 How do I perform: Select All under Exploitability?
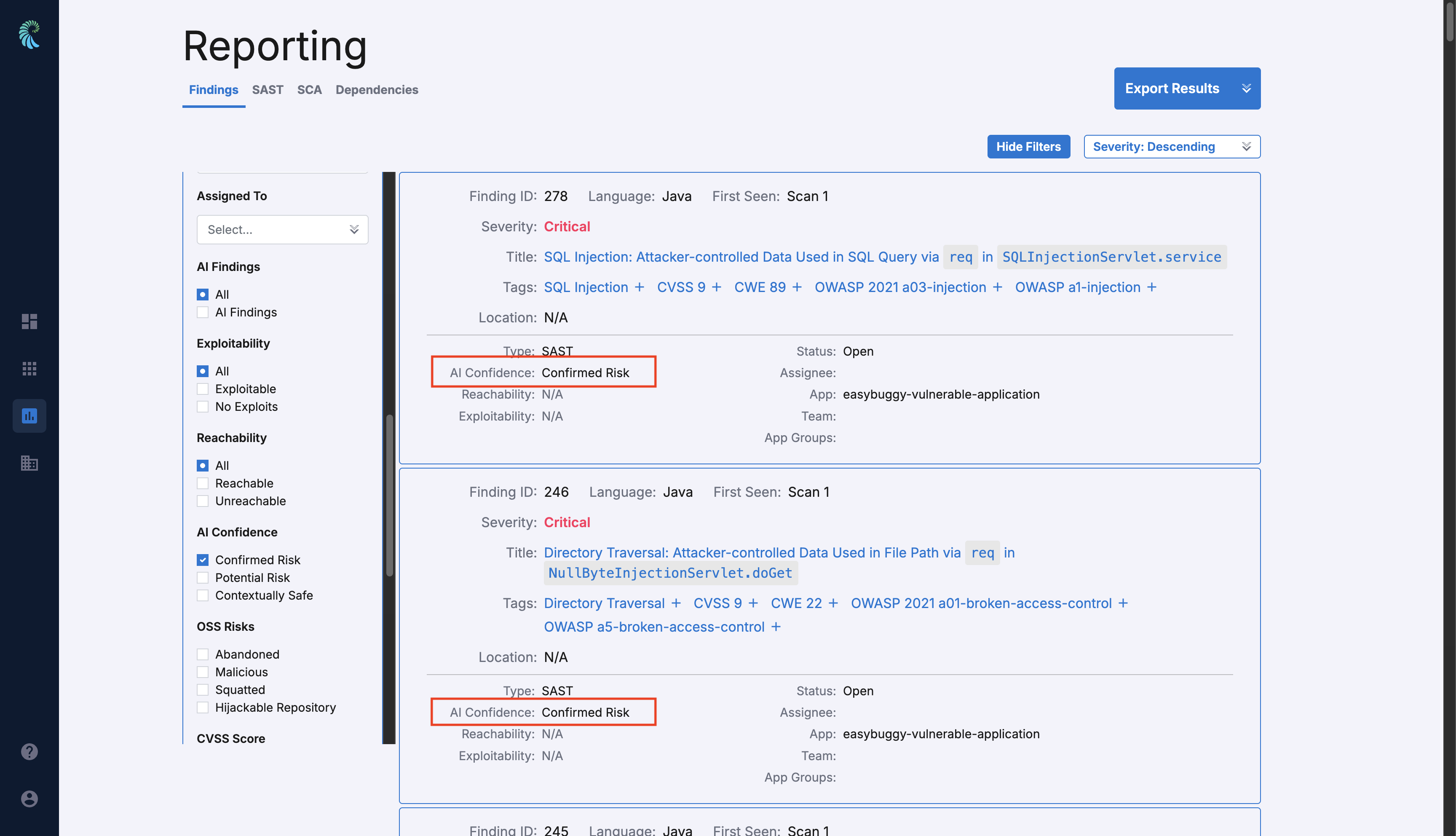203,372
